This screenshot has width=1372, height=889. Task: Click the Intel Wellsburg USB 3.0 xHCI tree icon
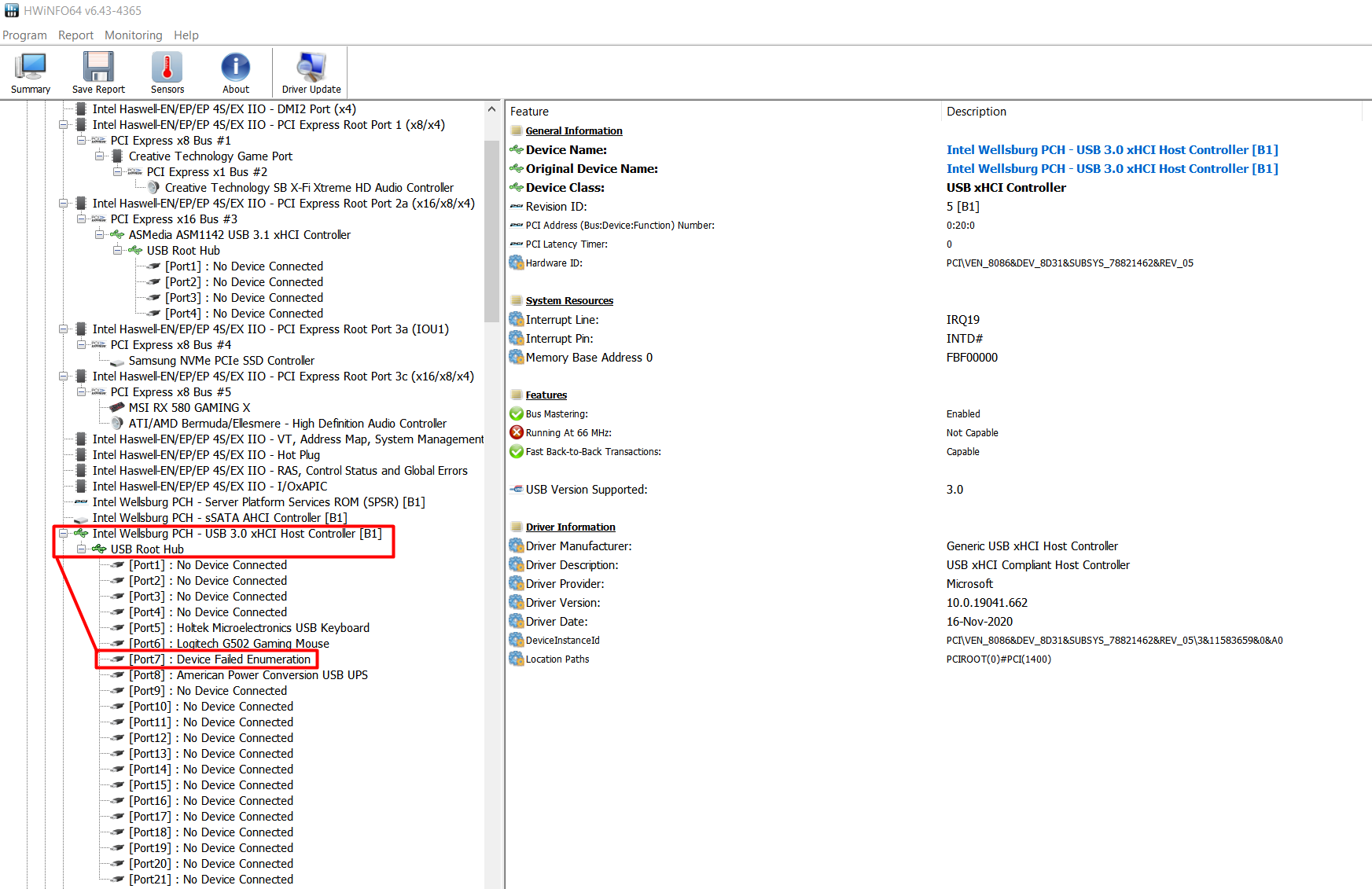pos(81,533)
